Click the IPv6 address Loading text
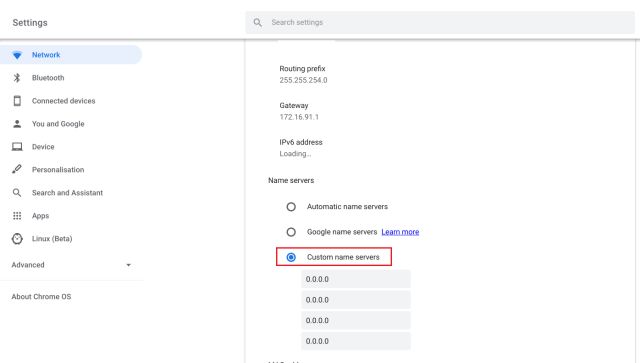Viewport: 640px width, 363px height. pos(295,154)
